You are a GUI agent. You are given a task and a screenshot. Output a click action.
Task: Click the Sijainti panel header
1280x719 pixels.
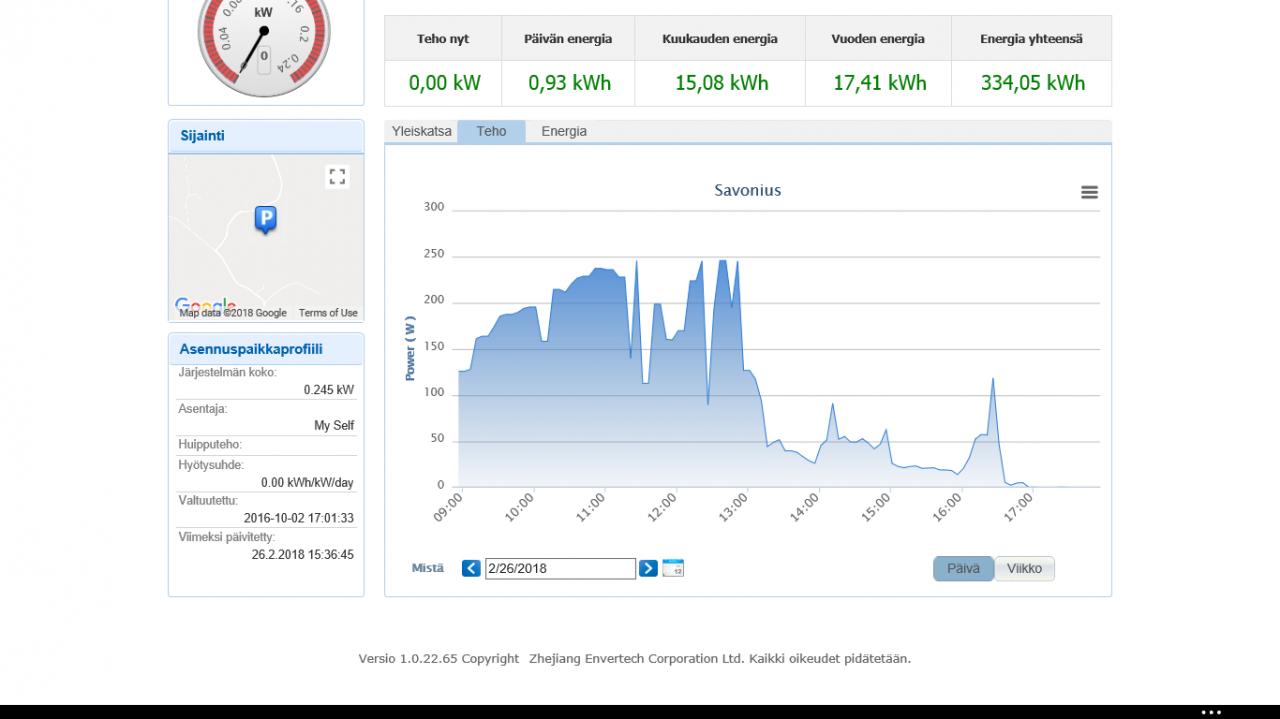click(266, 136)
